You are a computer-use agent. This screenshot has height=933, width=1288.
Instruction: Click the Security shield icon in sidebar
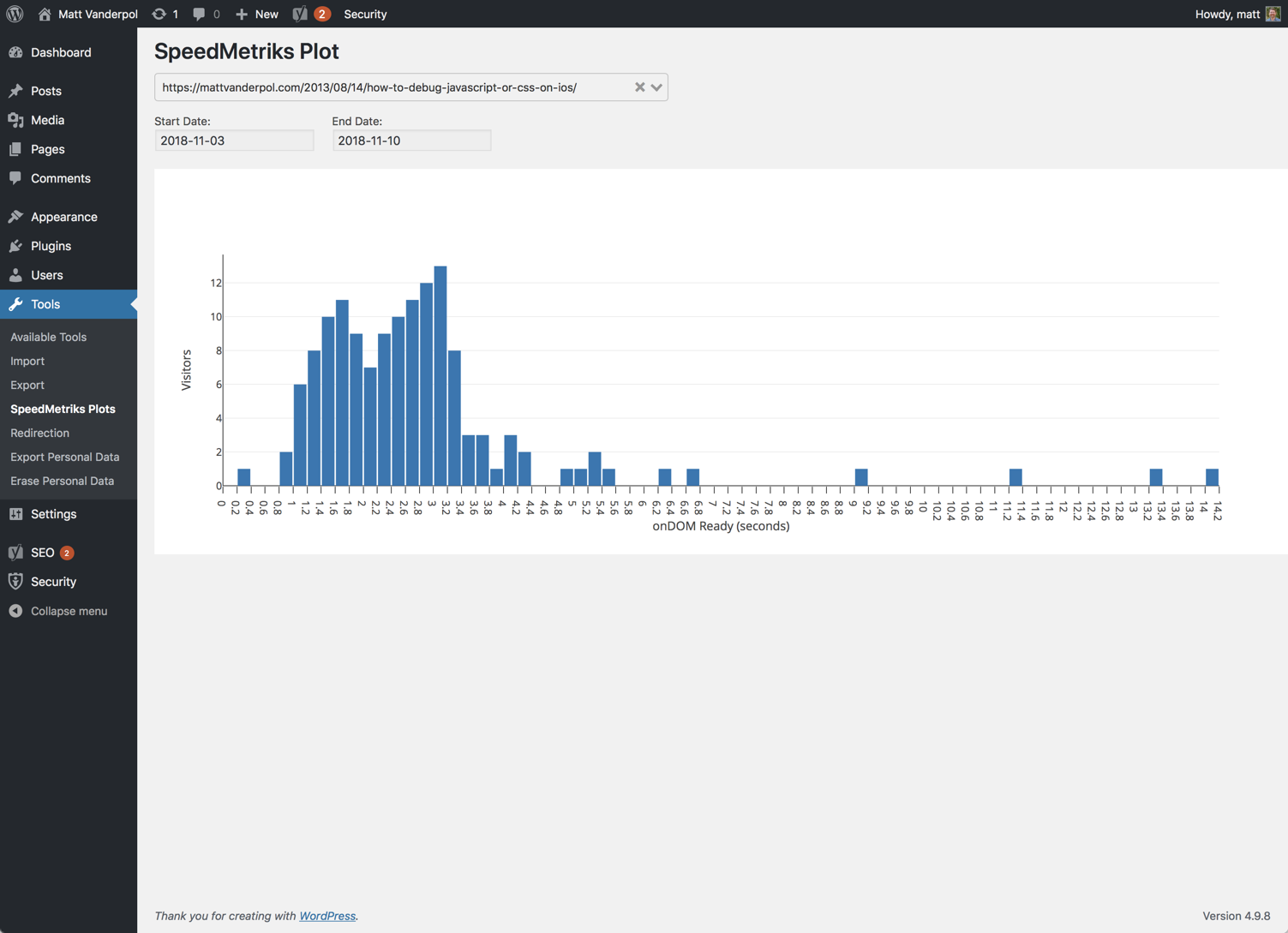[x=15, y=582]
